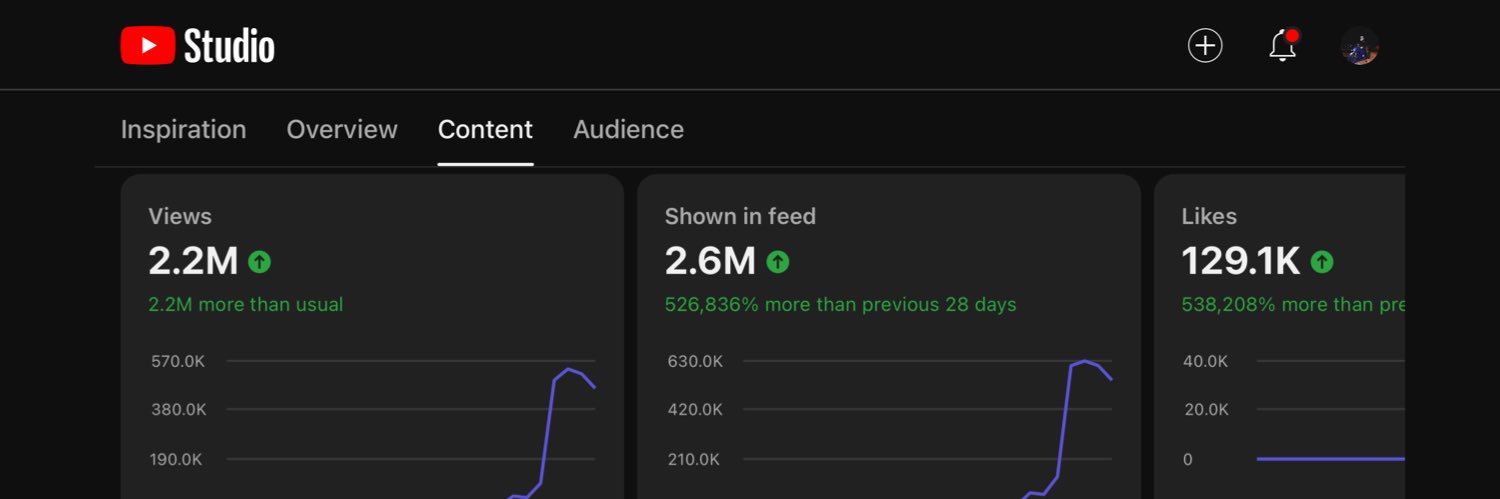Click the Views card title
This screenshot has width=1500, height=499.
(x=180, y=216)
